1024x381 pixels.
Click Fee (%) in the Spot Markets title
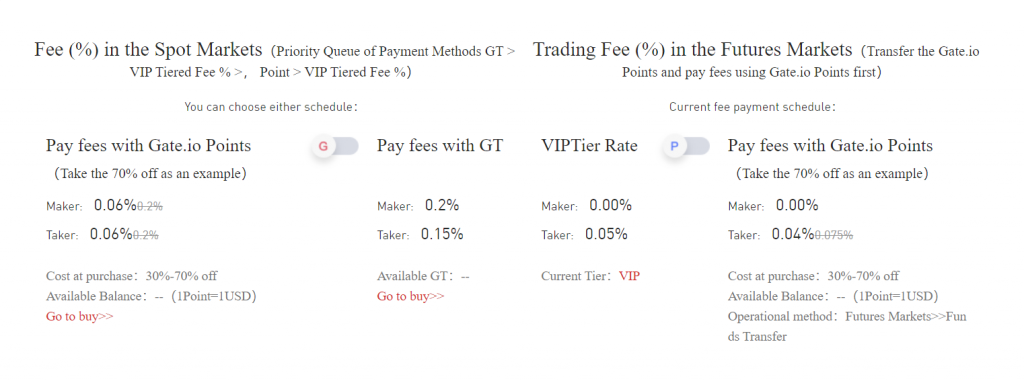(148, 50)
